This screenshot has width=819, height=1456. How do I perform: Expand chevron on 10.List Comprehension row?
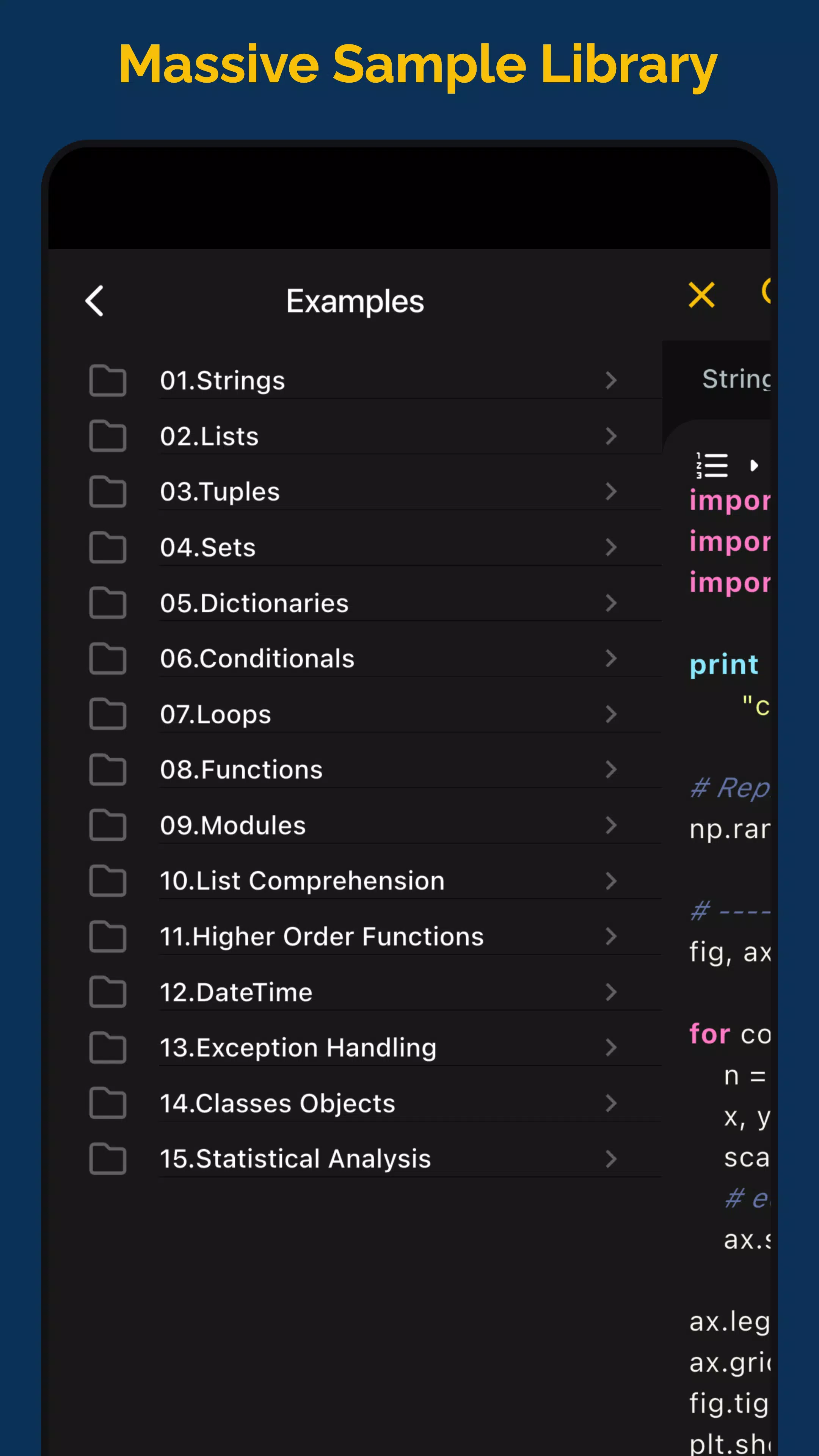(x=611, y=880)
